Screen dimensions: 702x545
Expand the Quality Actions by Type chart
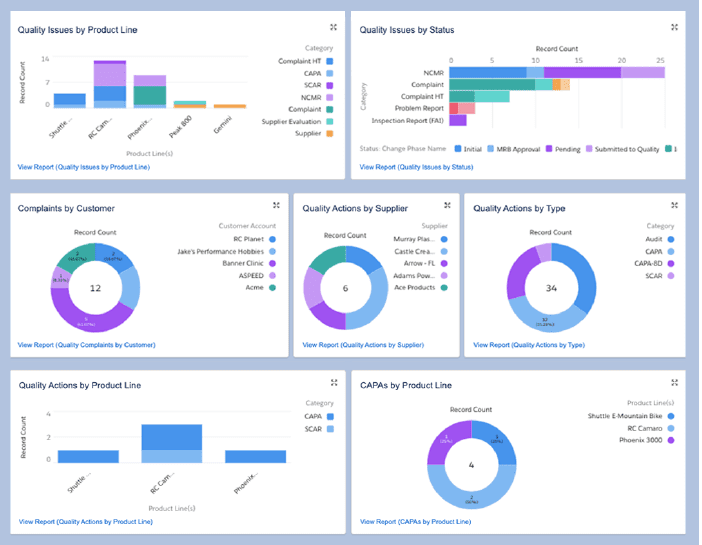tap(674, 205)
